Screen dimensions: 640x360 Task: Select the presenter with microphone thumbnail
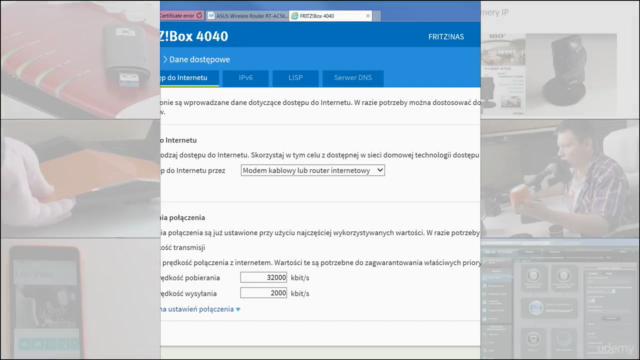tap(560, 179)
